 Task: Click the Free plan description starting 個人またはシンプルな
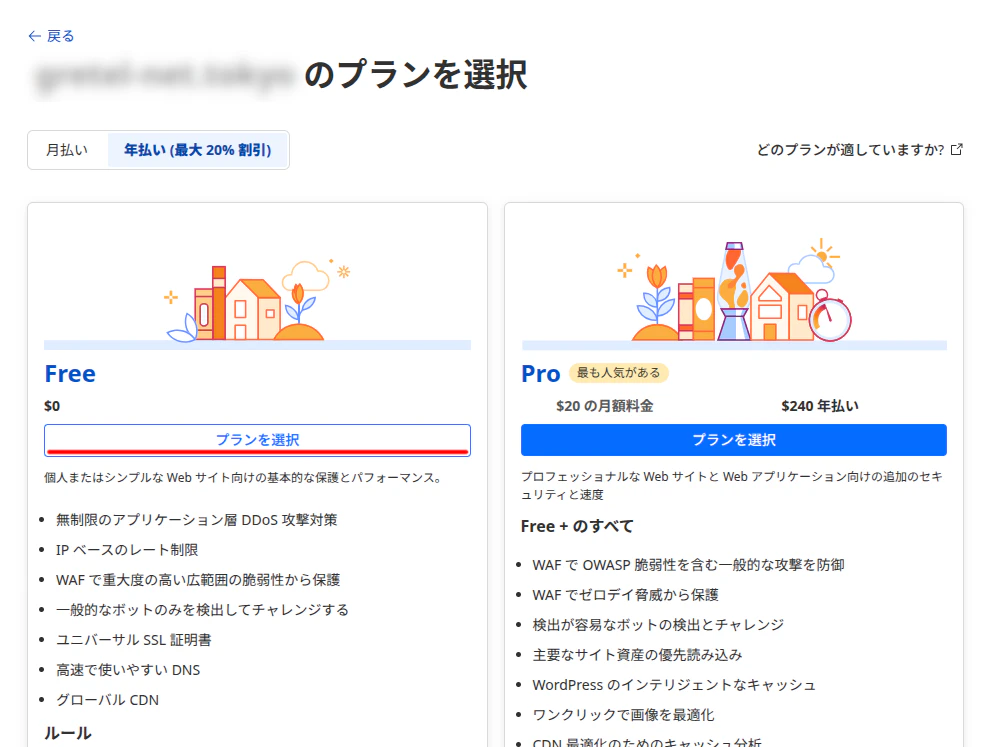[242, 477]
